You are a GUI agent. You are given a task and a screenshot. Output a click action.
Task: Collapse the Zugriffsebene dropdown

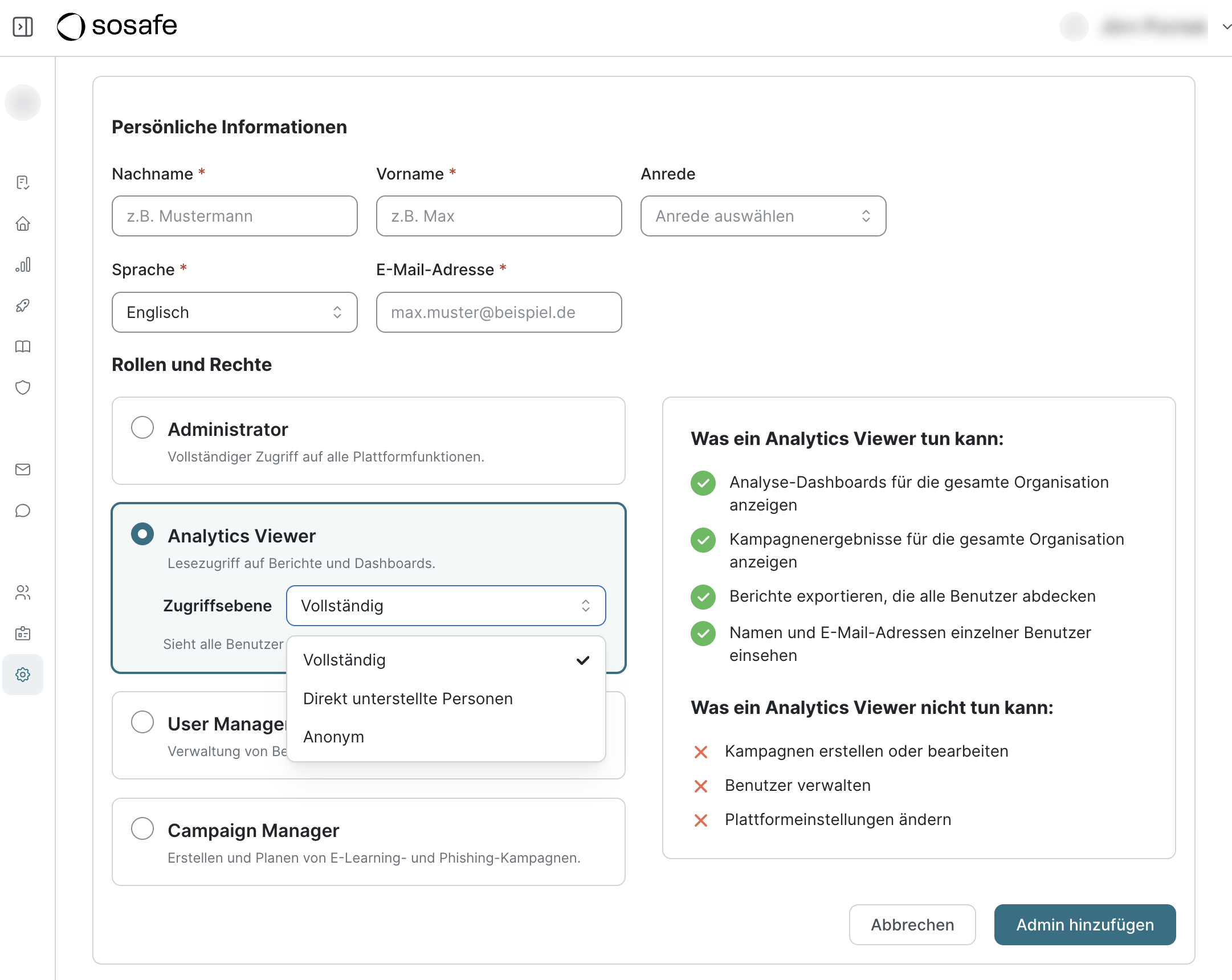click(446, 606)
